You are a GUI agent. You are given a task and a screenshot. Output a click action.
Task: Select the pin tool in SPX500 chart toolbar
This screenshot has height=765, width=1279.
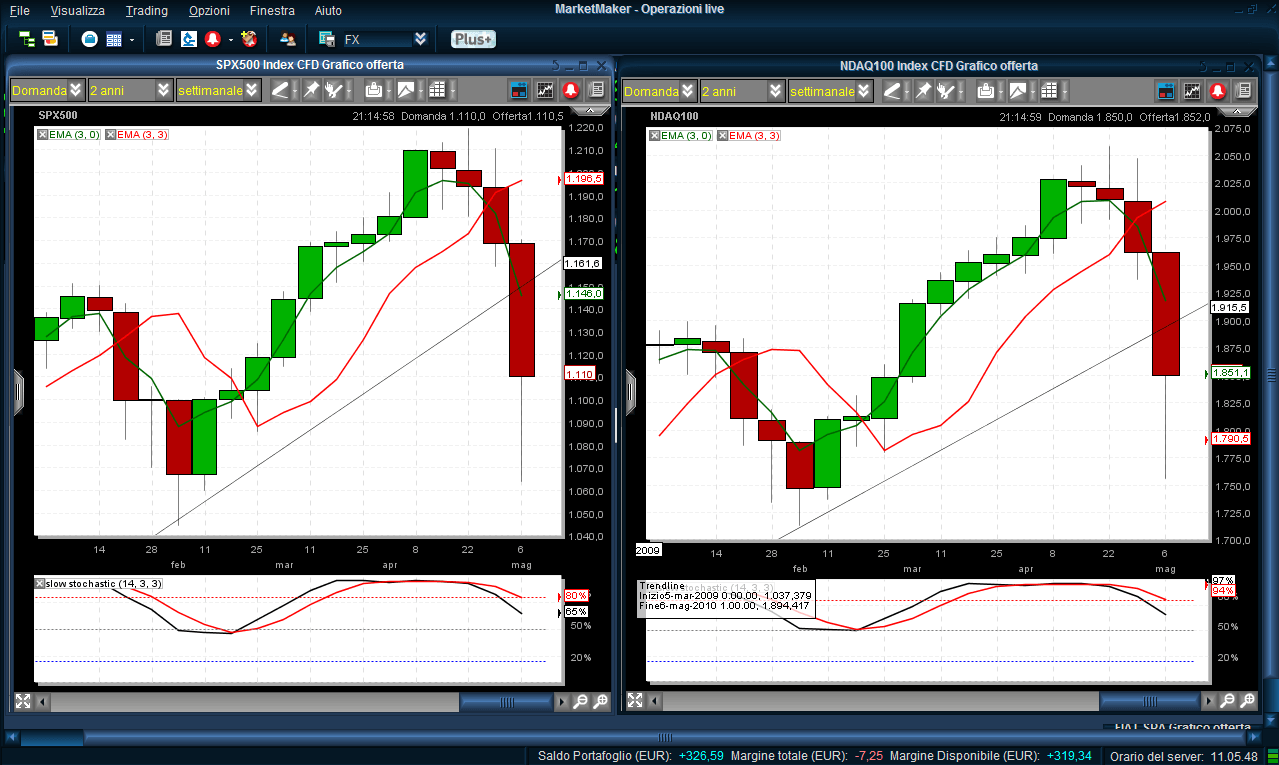click(x=311, y=91)
